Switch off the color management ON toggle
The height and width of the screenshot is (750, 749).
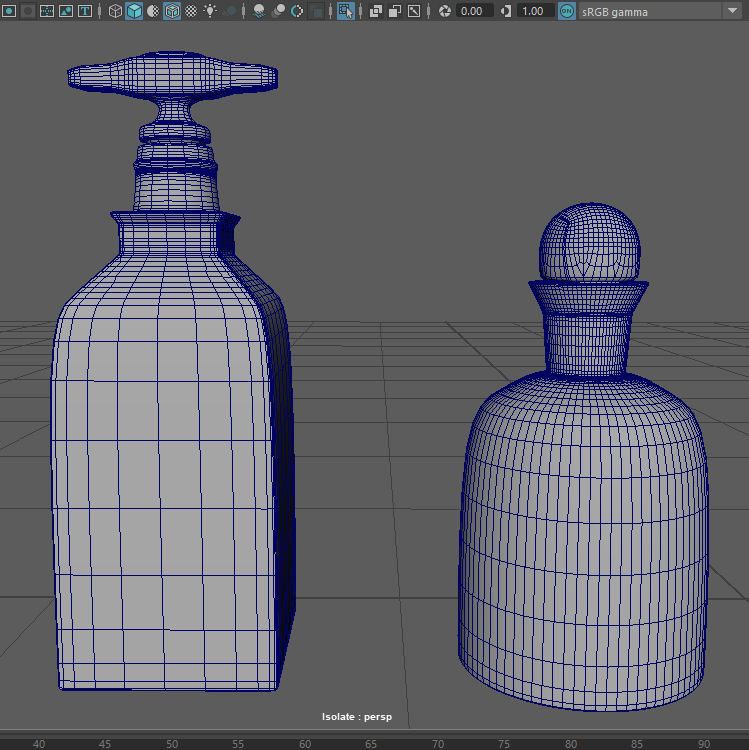pyautogui.click(x=567, y=11)
